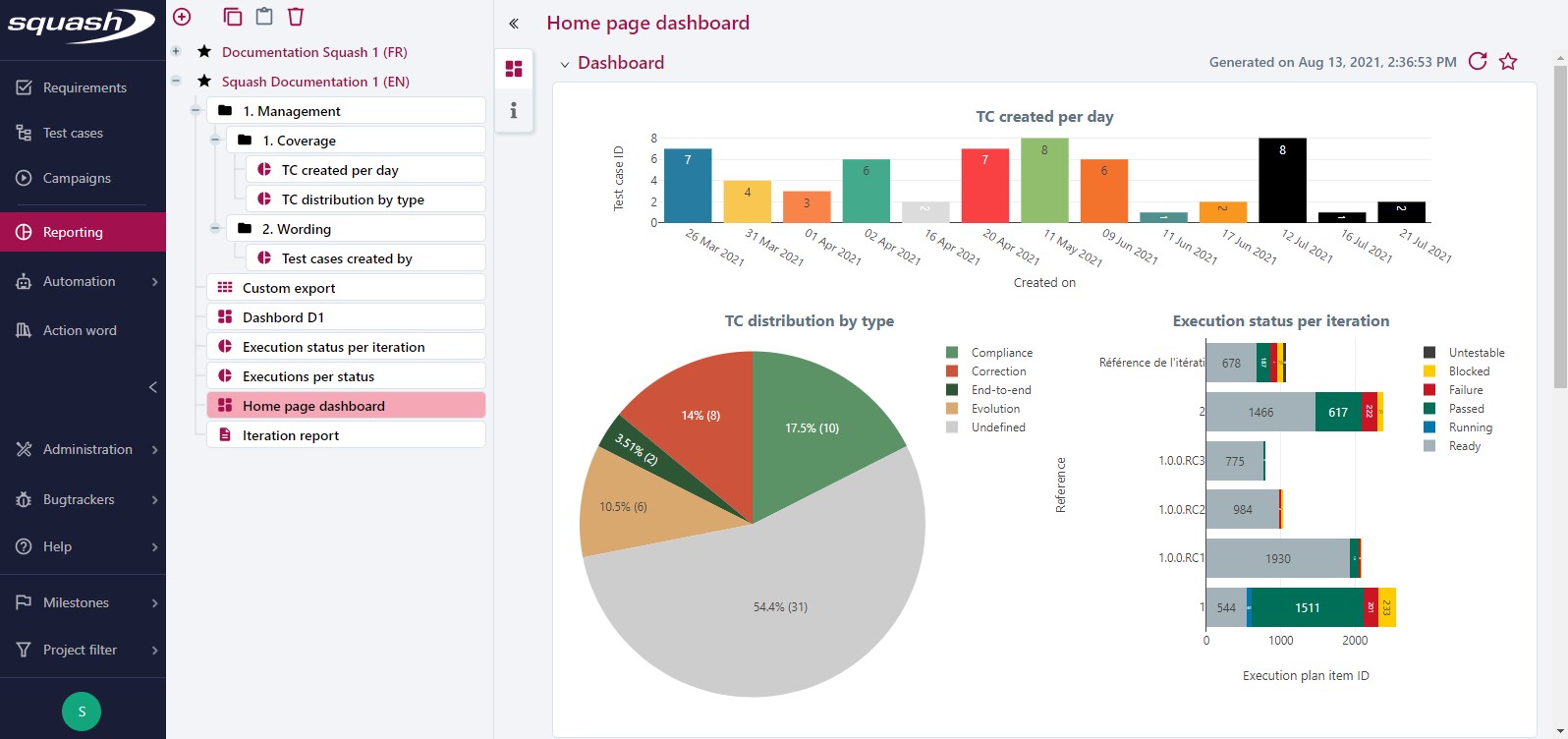The width and height of the screenshot is (1568, 739).
Task: Open the Requirements workspace
Action: pos(84,87)
